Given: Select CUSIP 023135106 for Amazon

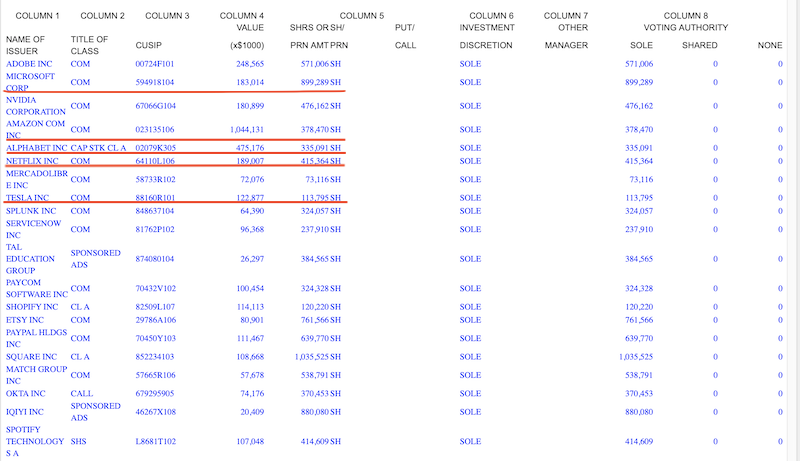Looking at the screenshot, I should coord(155,130).
